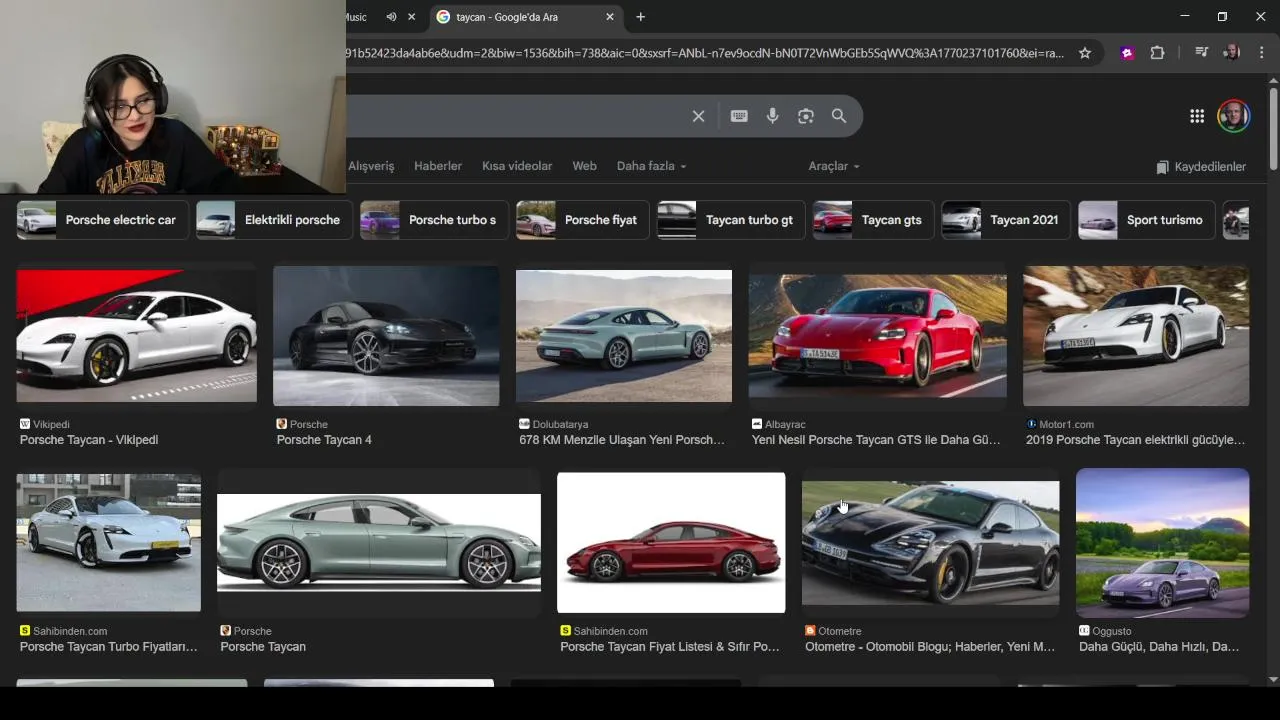Open the dark red Taycan Sahibinden image
This screenshot has width=1280, height=720.
pos(671,542)
